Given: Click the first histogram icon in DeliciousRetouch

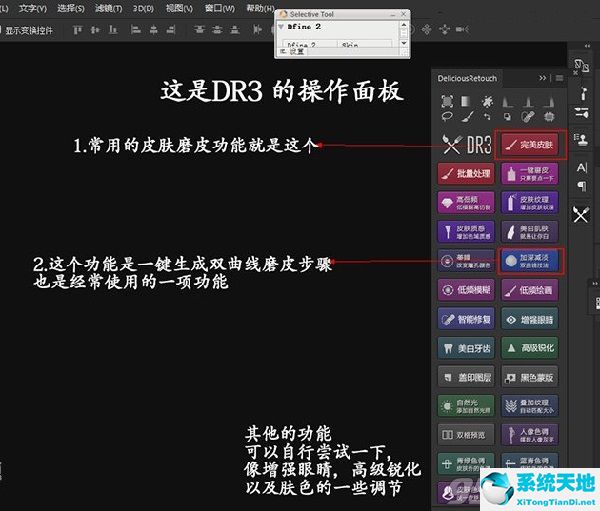Looking at the screenshot, I should [x=508, y=101].
